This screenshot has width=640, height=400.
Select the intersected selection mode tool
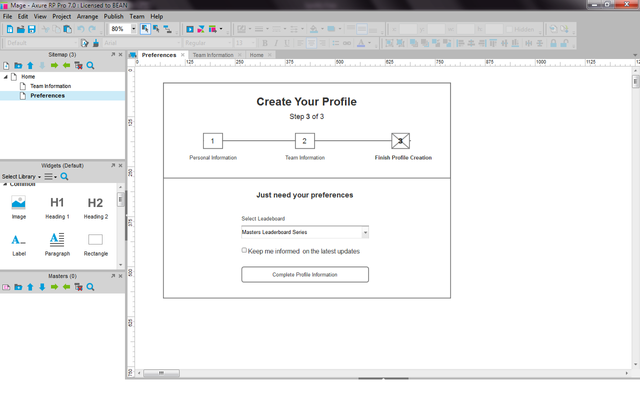click(145, 29)
